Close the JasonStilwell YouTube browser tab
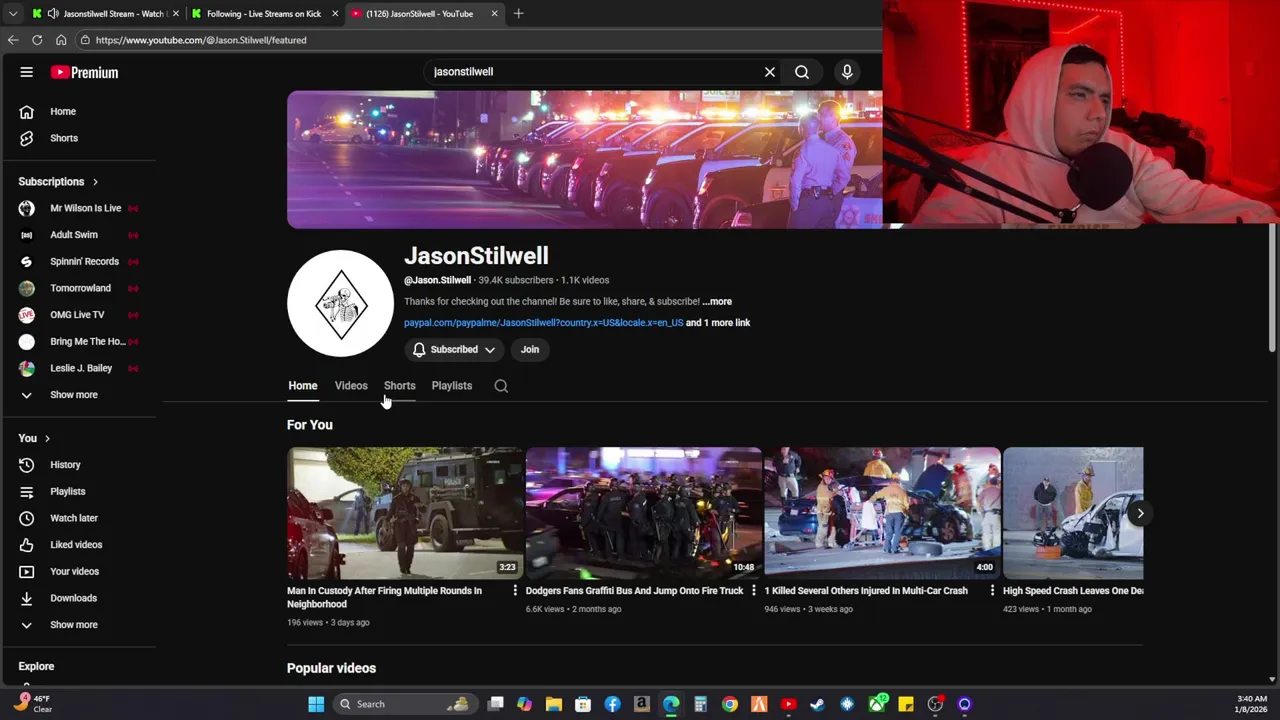This screenshot has width=1280, height=720. click(x=494, y=14)
